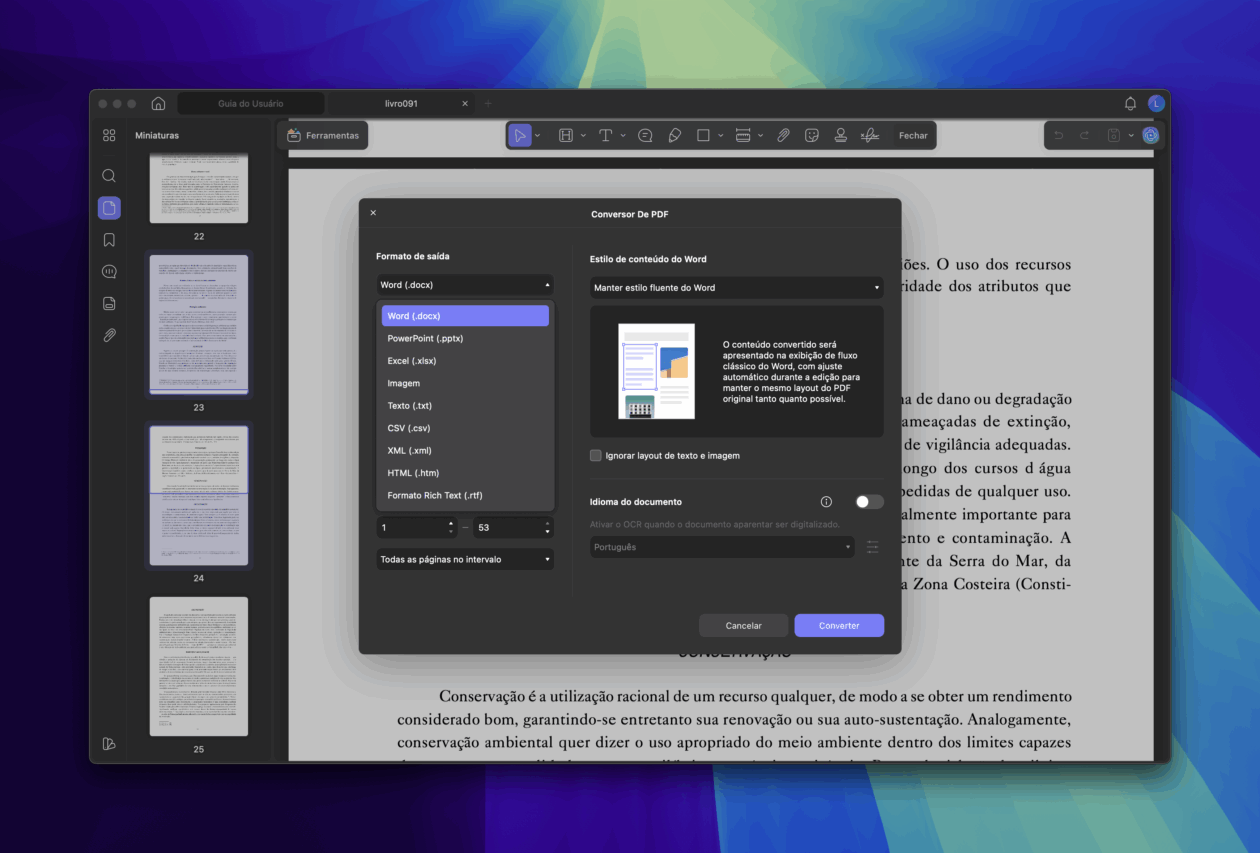Add a new tab with plus

pos(488,103)
